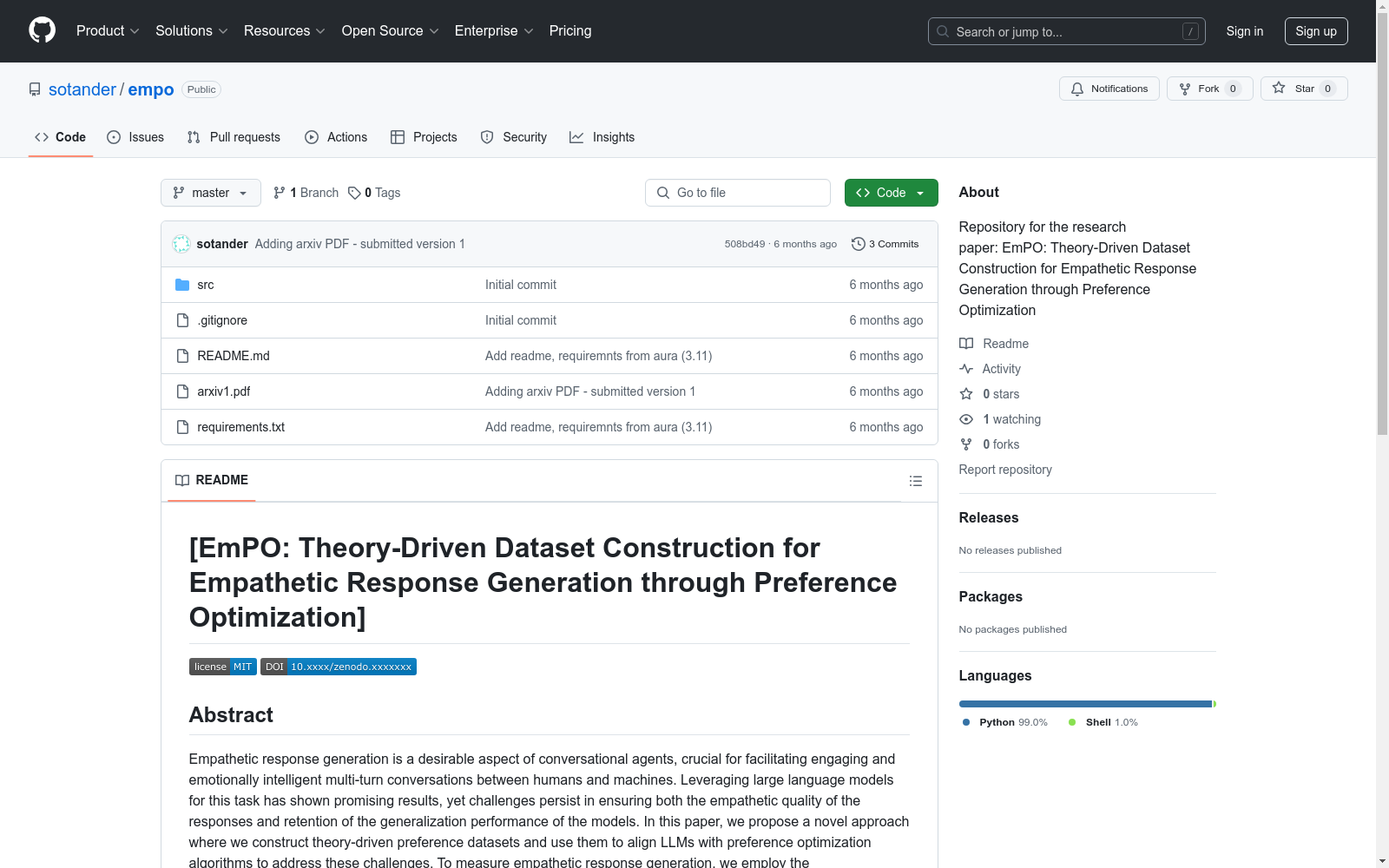Click the MIT license badge
The width and height of the screenshot is (1389, 868).
point(222,667)
